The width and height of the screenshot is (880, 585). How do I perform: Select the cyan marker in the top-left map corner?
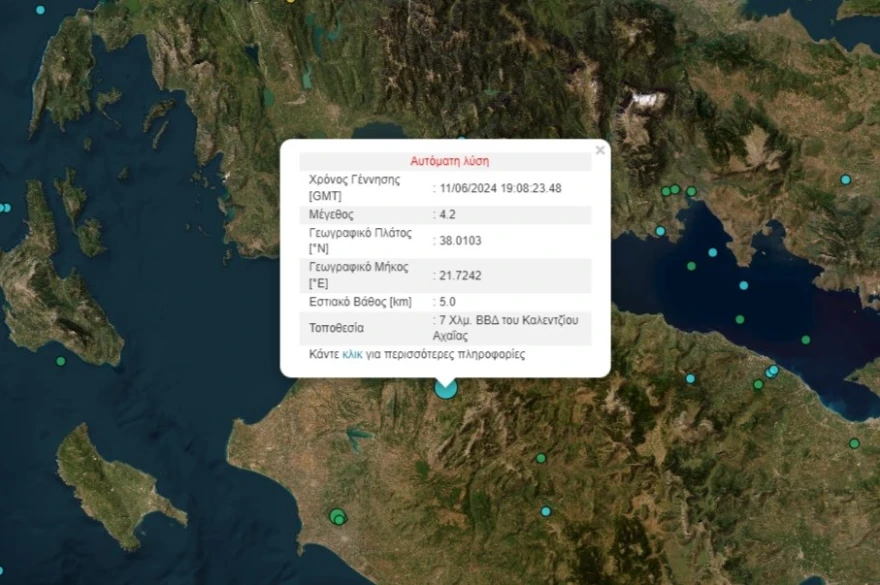pos(41,10)
